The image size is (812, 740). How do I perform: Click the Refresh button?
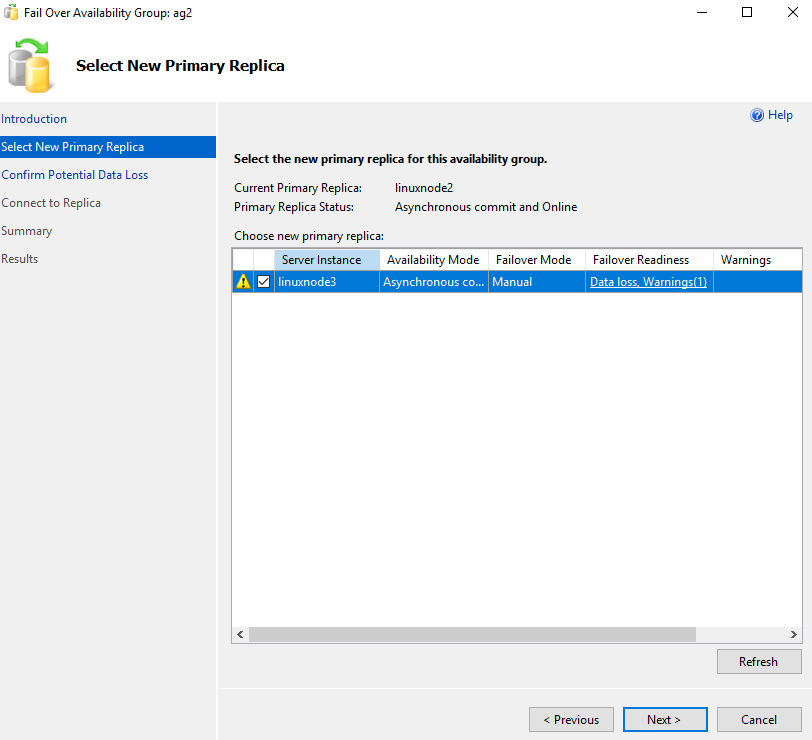(x=759, y=662)
